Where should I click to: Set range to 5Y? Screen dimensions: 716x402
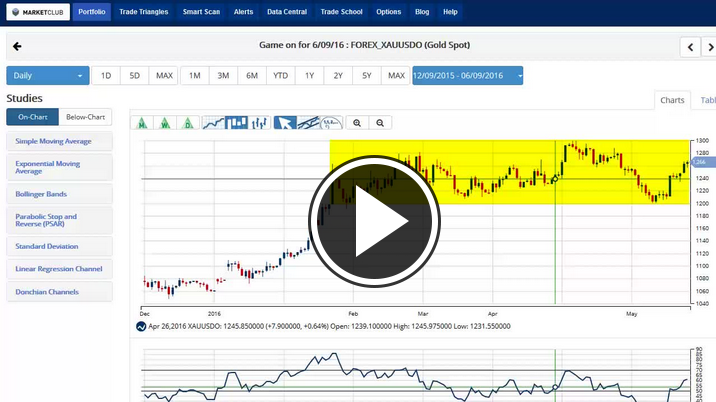click(367, 76)
